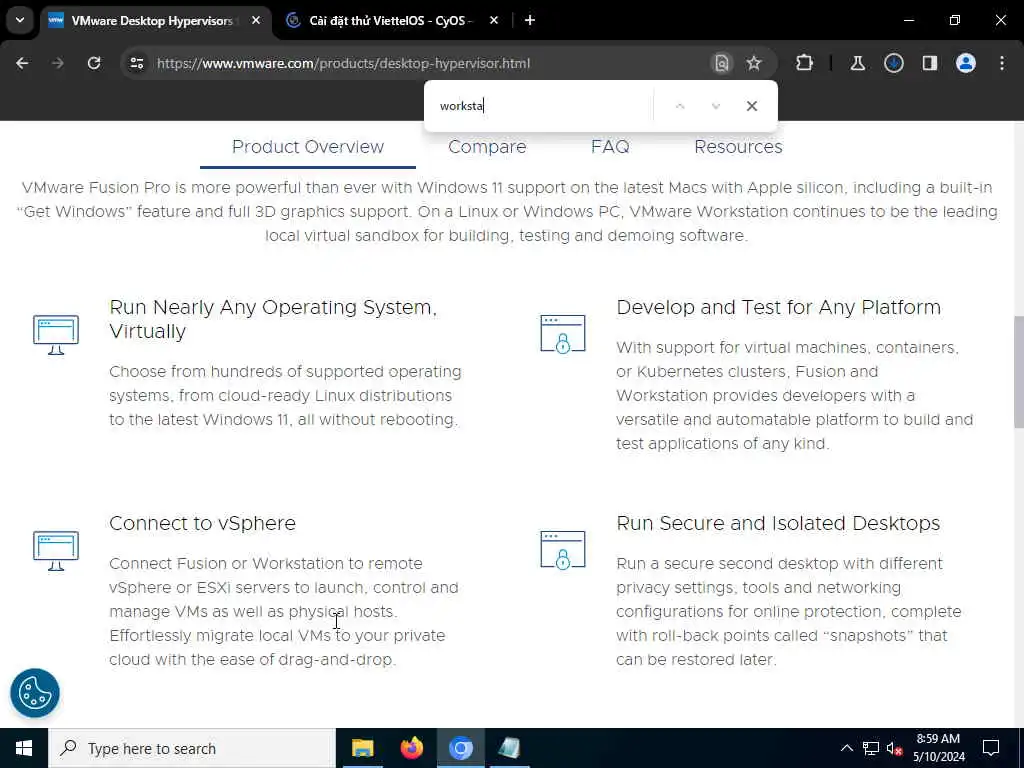Open the Downloads icon in the toolbar
Viewport: 1024px width, 768px height.
(x=893, y=63)
